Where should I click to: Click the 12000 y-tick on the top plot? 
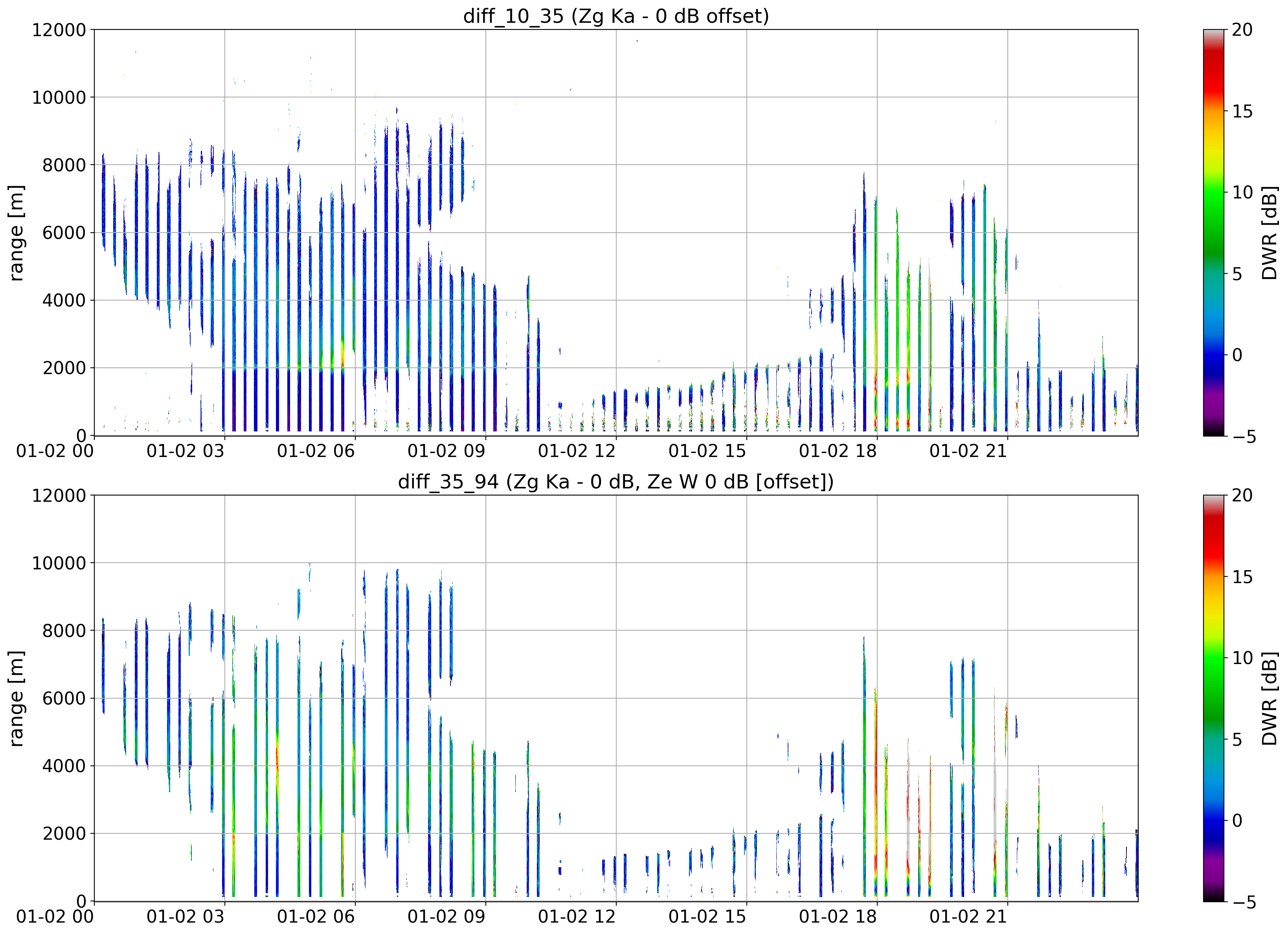tap(59, 29)
